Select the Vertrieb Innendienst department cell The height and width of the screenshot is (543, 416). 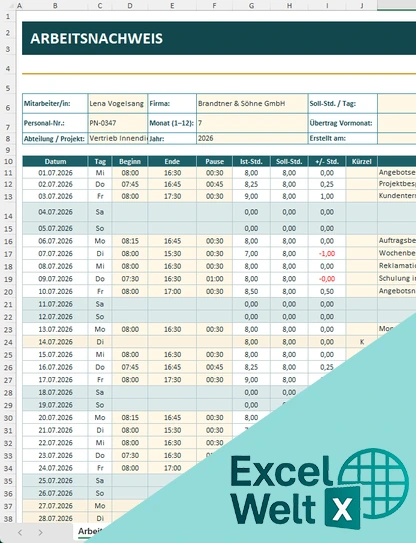(118, 138)
